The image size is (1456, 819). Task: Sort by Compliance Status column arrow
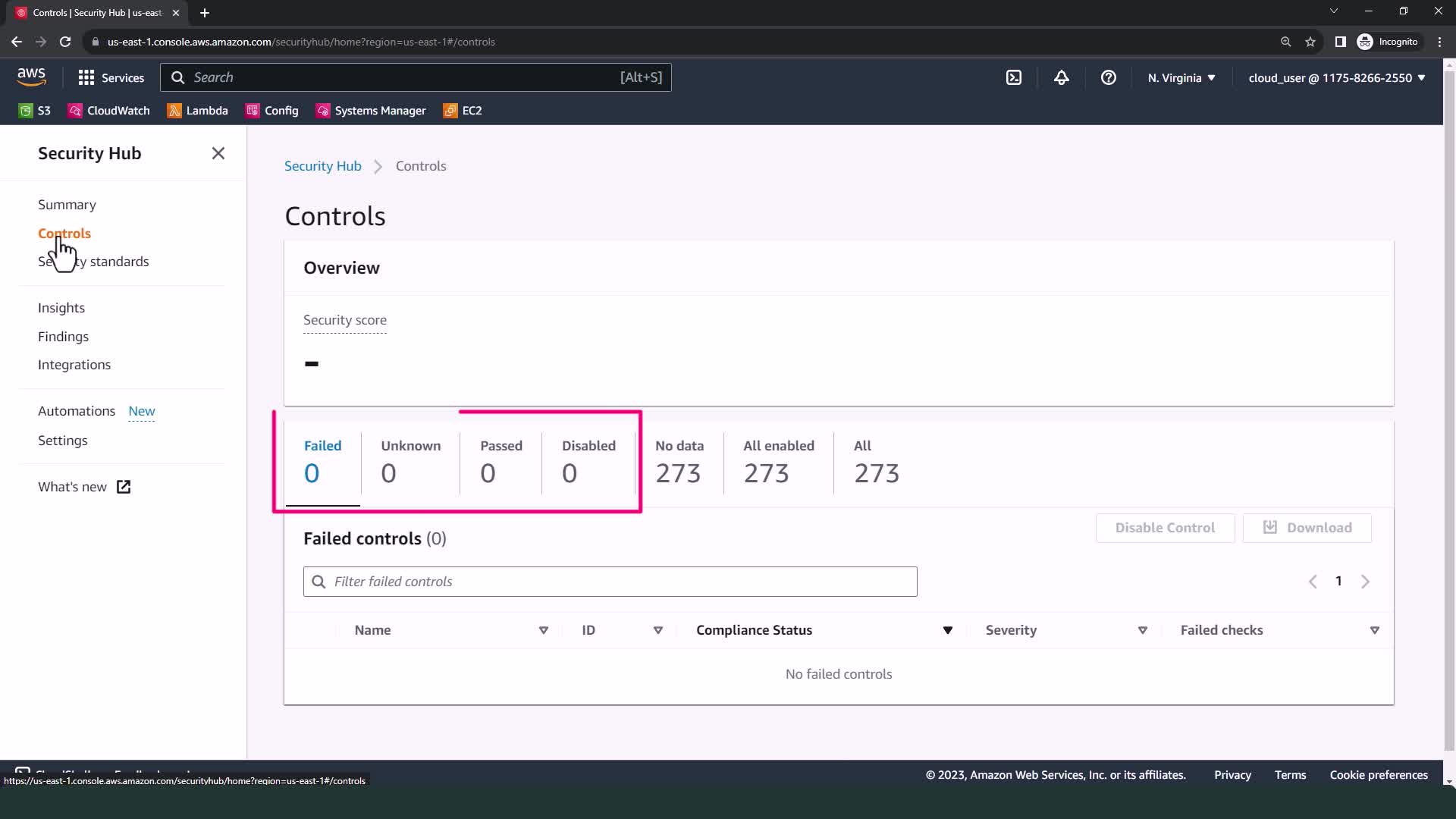(947, 630)
